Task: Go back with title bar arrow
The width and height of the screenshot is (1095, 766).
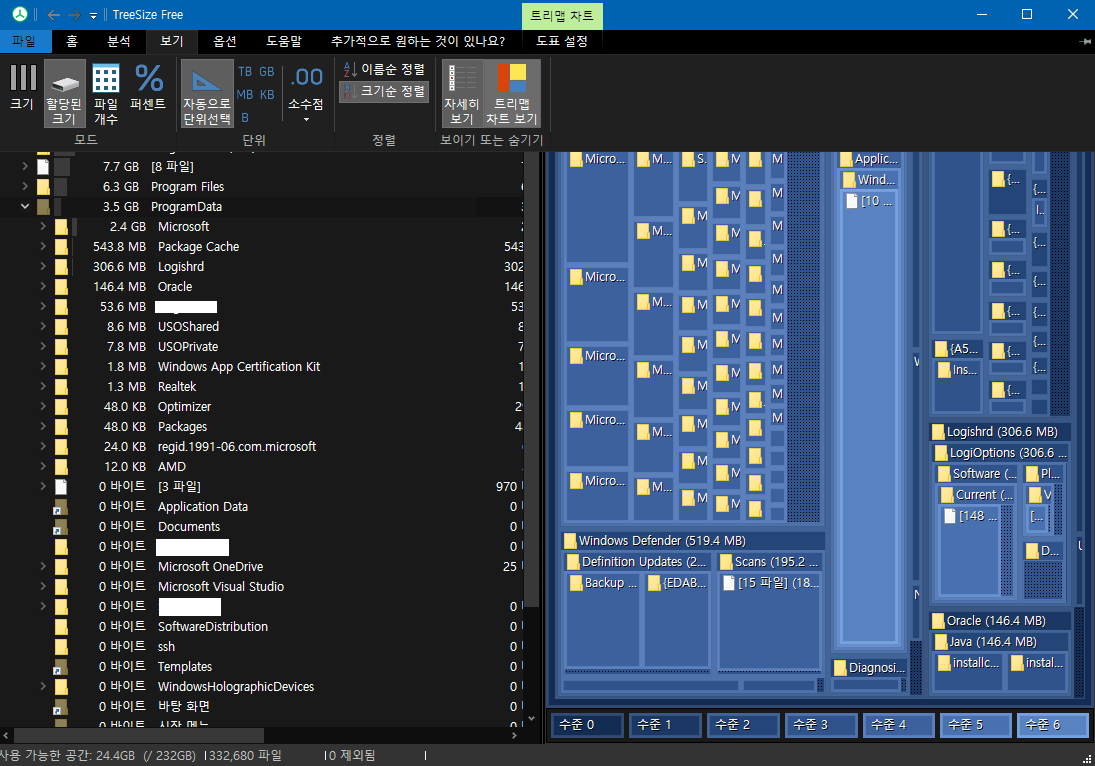Action: (x=54, y=15)
